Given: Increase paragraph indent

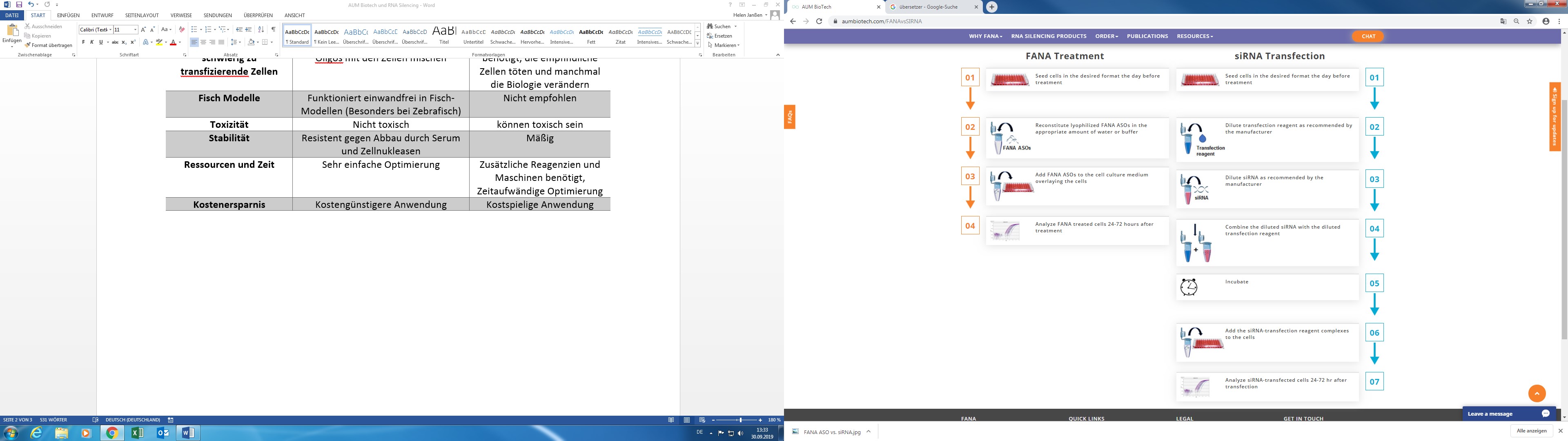Looking at the screenshot, I should 248,29.
